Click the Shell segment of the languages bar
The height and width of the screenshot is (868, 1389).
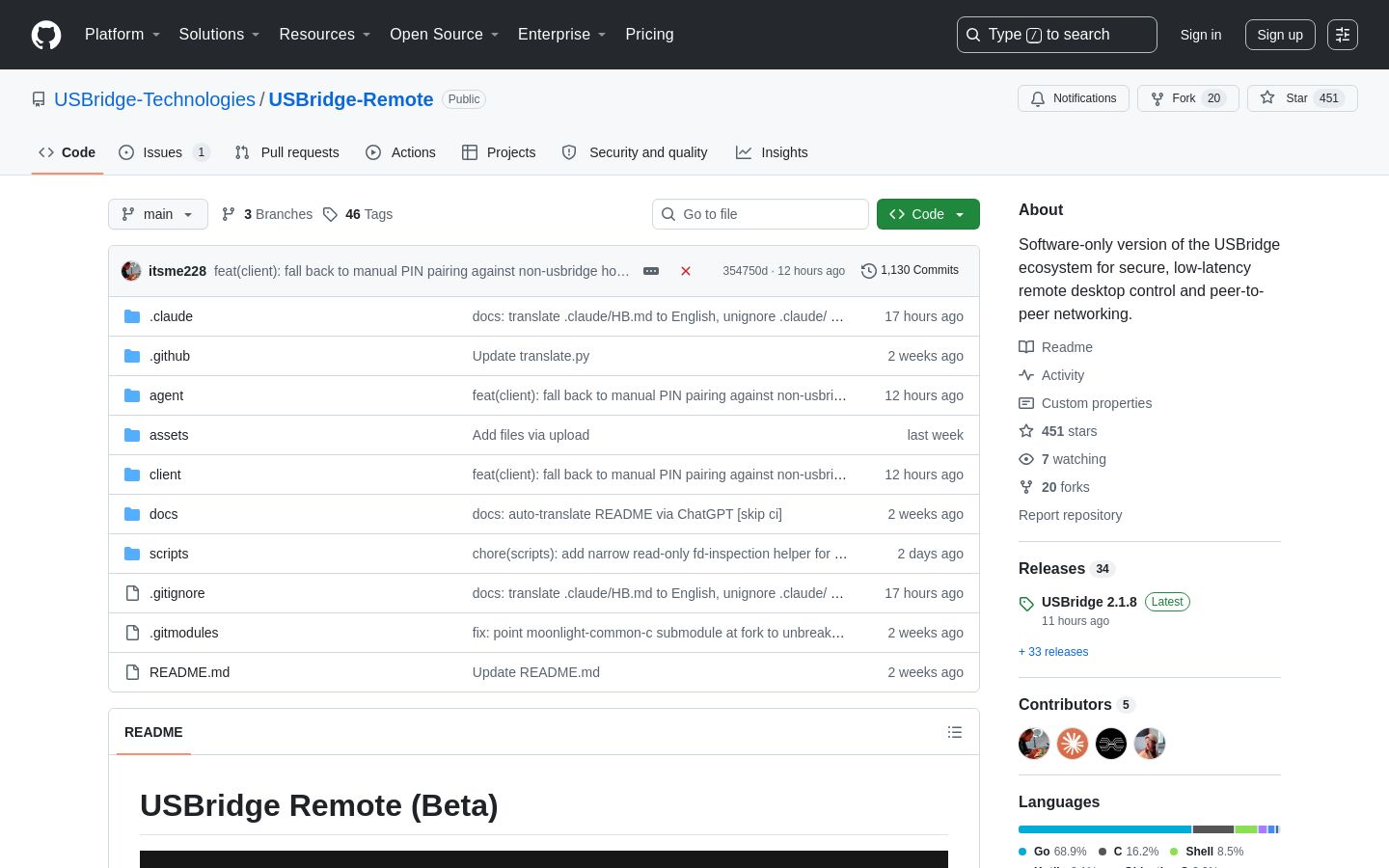click(1246, 829)
